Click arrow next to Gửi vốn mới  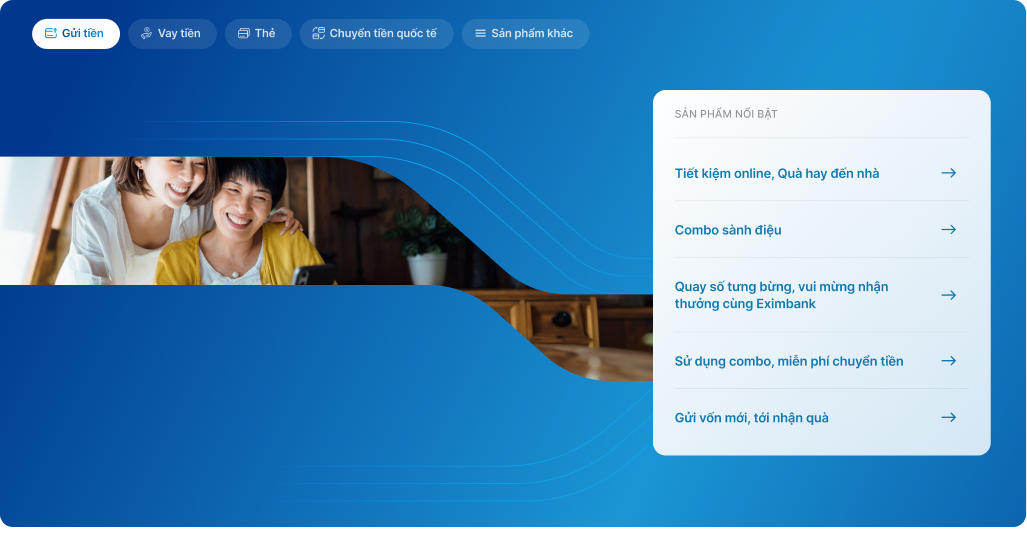pyautogui.click(x=948, y=418)
